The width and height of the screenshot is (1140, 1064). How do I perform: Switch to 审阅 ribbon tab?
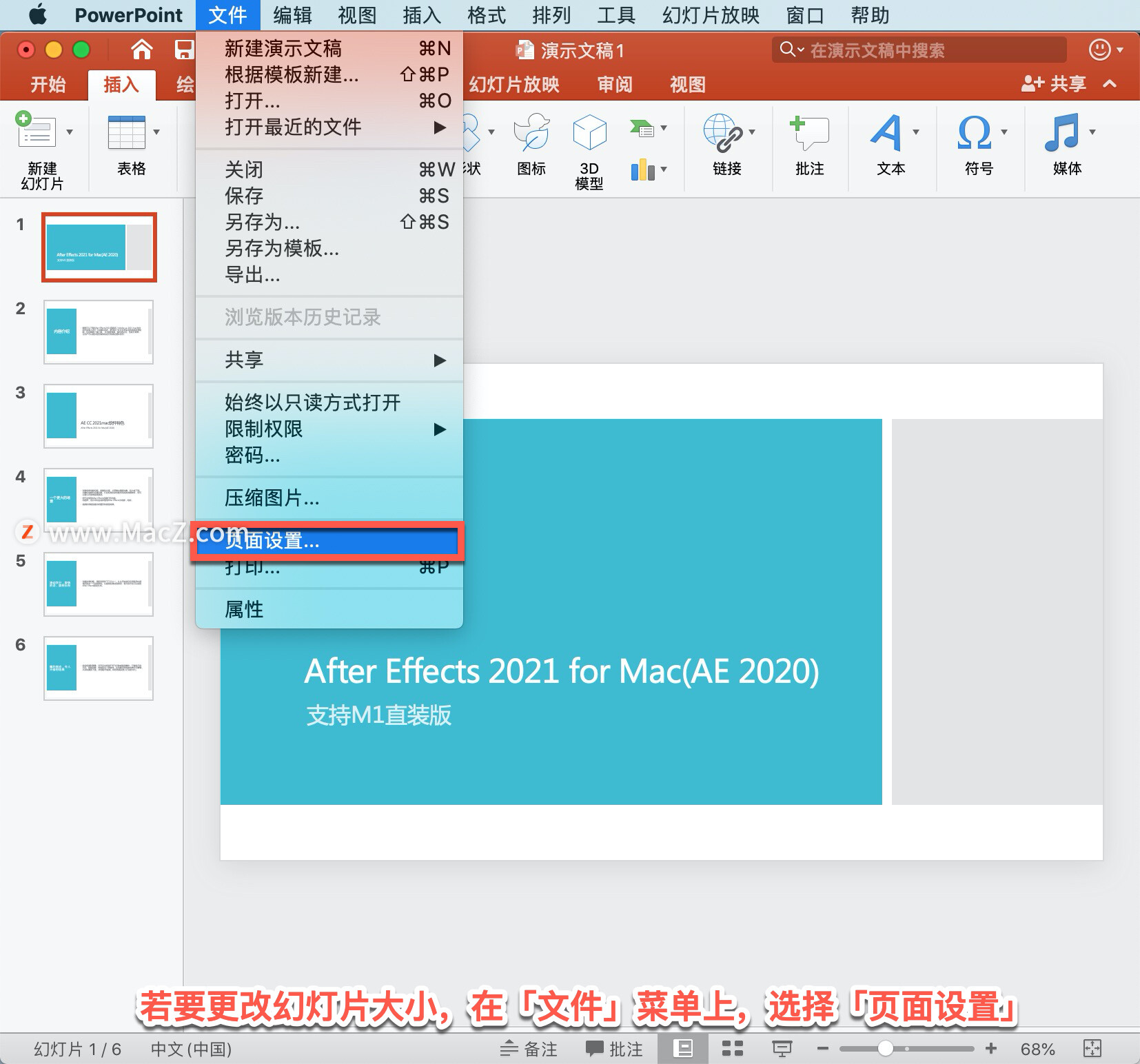point(615,85)
